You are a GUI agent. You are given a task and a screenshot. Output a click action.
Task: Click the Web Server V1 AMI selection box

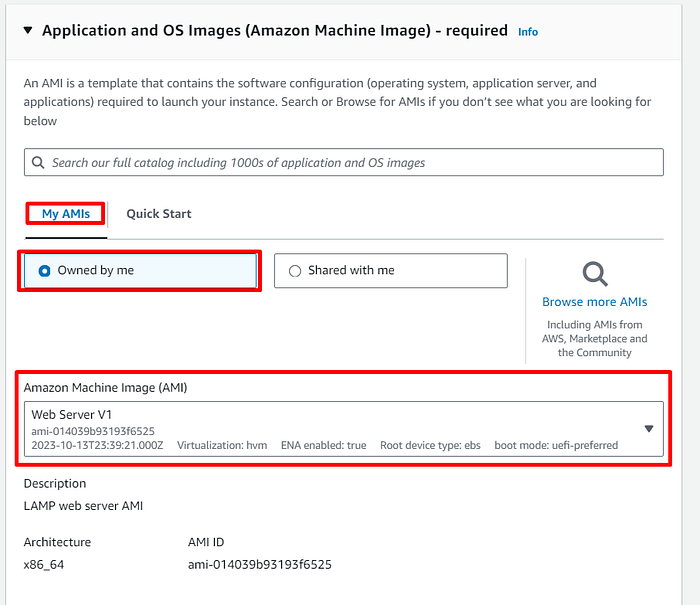(x=344, y=429)
